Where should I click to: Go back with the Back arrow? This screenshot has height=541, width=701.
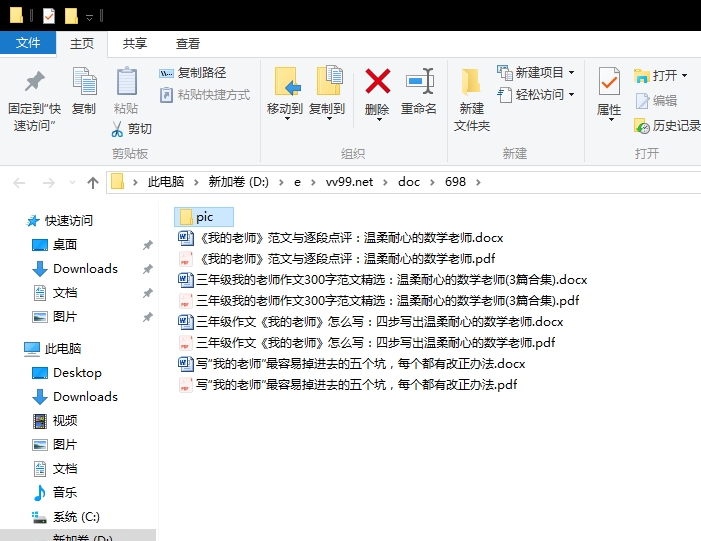19,182
